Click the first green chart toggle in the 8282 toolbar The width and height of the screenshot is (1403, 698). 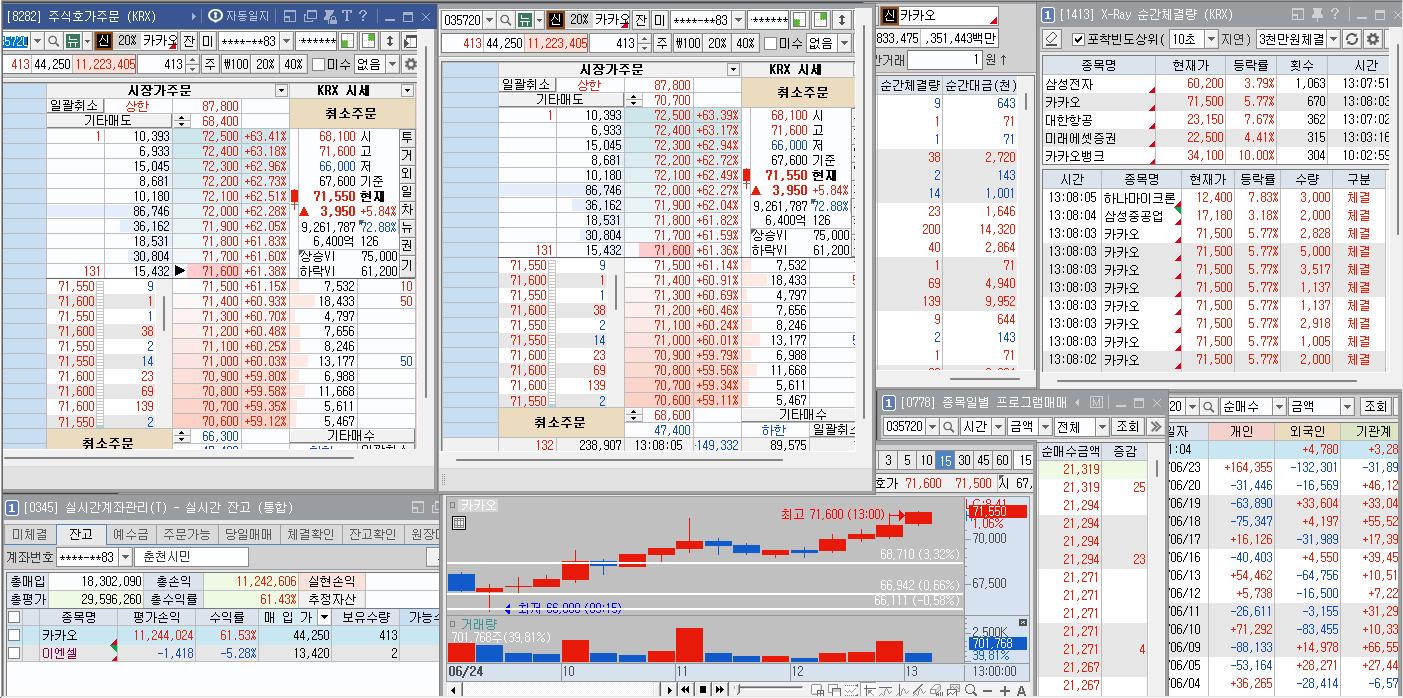[348, 41]
